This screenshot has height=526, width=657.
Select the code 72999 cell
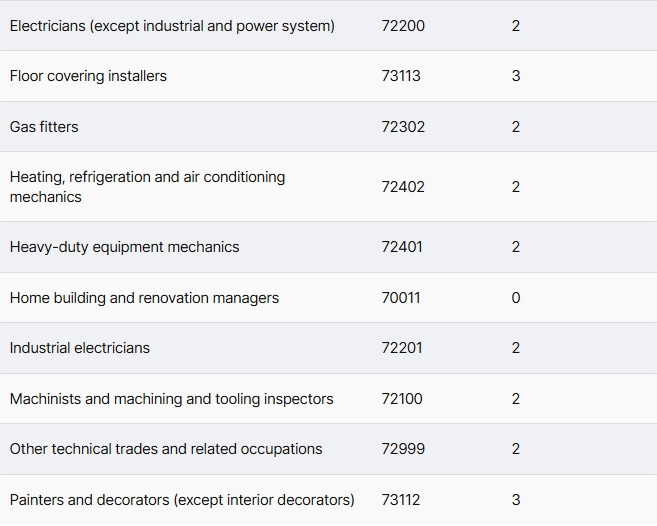[403, 449]
